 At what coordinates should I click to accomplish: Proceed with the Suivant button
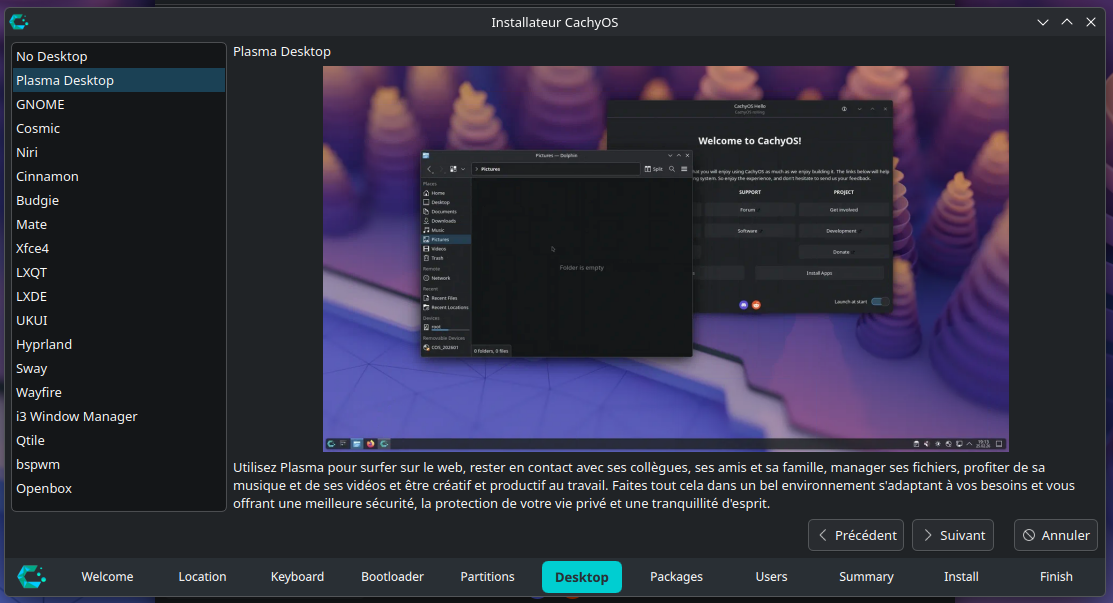click(x=953, y=535)
